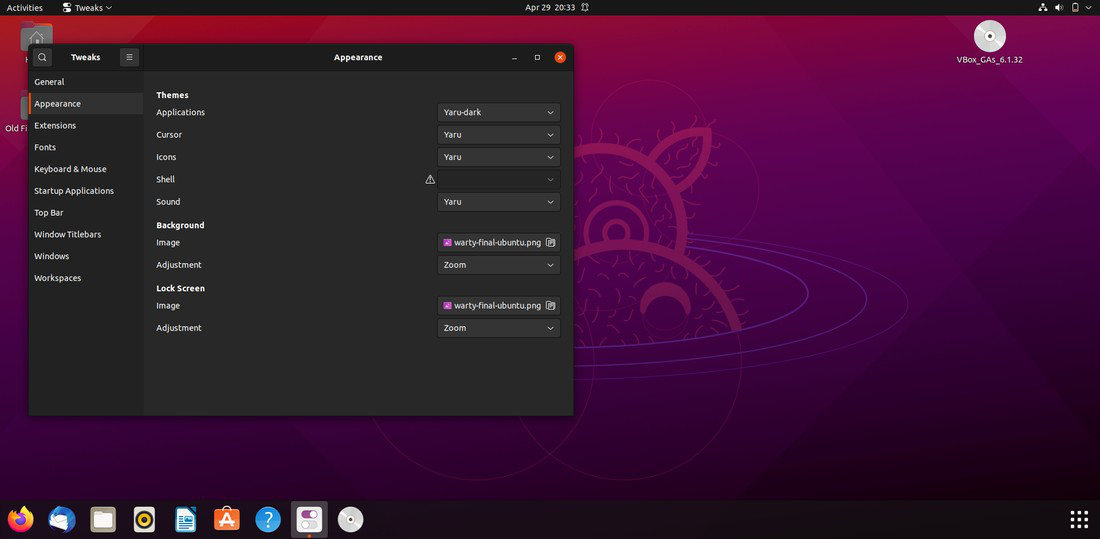Image resolution: width=1100 pixels, height=539 pixels.
Task: Open Activities overview in top bar
Action: pyautogui.click(x=25, y=7)
